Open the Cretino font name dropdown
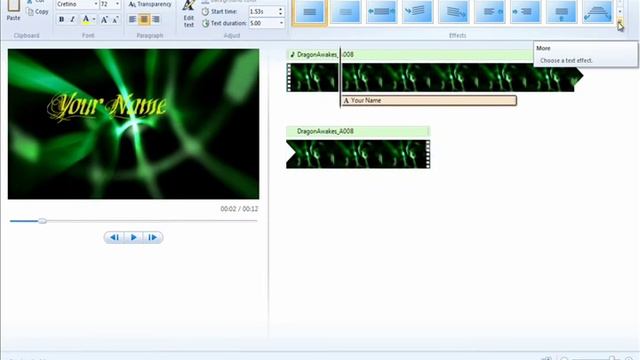The width and height of the screenshot is (640, 360). tap(96, 4)
